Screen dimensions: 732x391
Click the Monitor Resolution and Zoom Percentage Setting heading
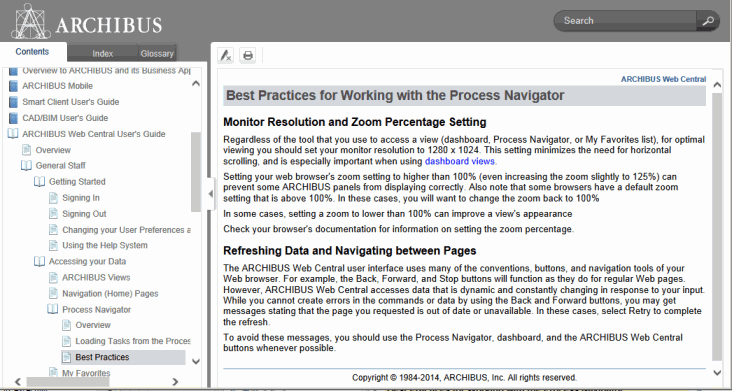pos(355,122)
